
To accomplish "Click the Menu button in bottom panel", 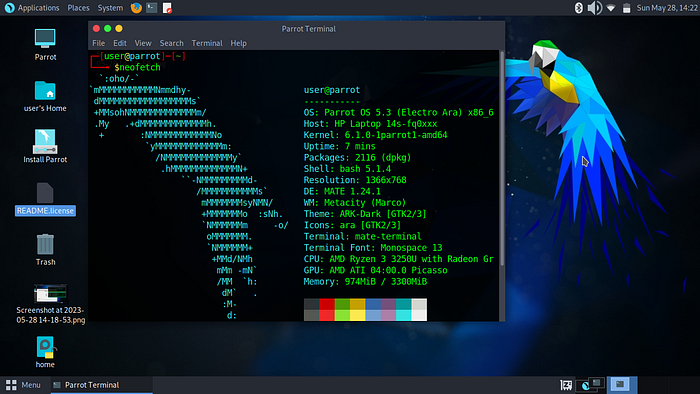I will pos(23,385).
